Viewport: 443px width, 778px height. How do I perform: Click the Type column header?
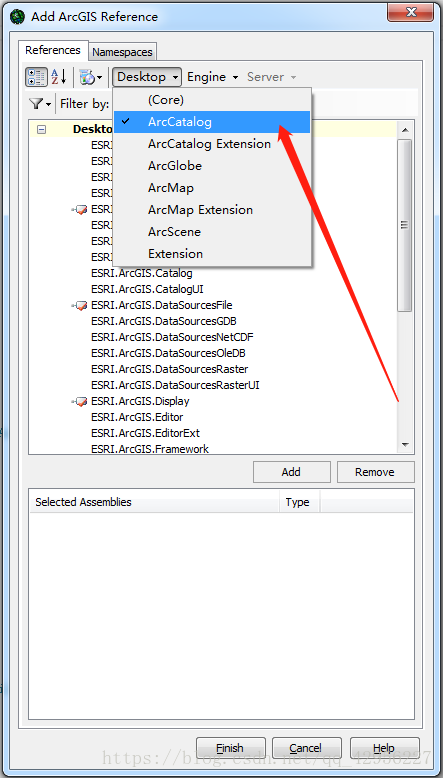click(x=300, y=502)
